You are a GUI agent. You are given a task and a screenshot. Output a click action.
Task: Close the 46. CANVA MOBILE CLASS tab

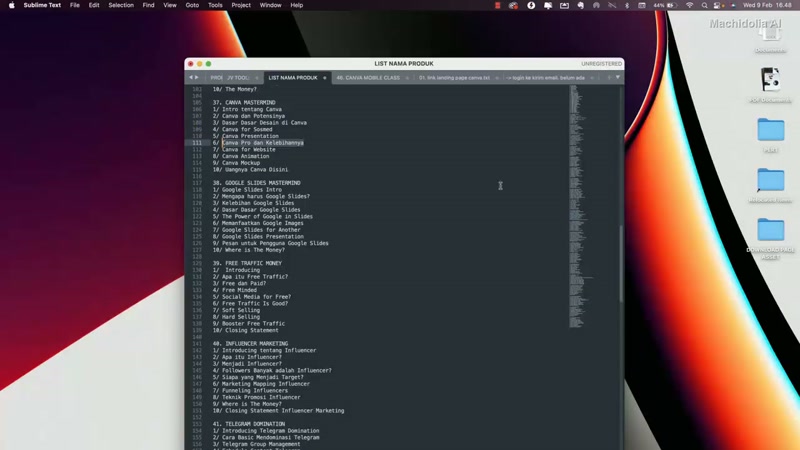pos(407,78)
